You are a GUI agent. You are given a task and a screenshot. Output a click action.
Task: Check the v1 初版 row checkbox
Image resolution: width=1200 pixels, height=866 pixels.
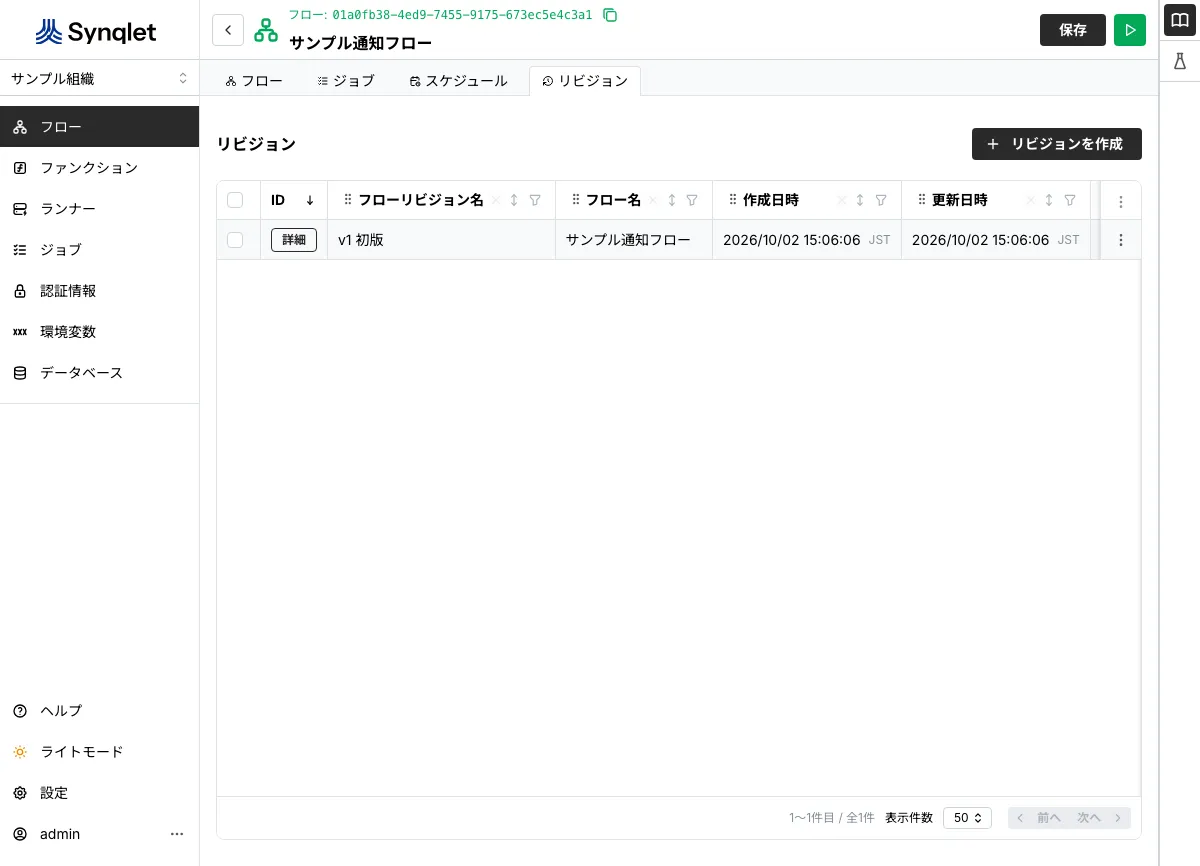pyautogui.click(x=235, y=240)
